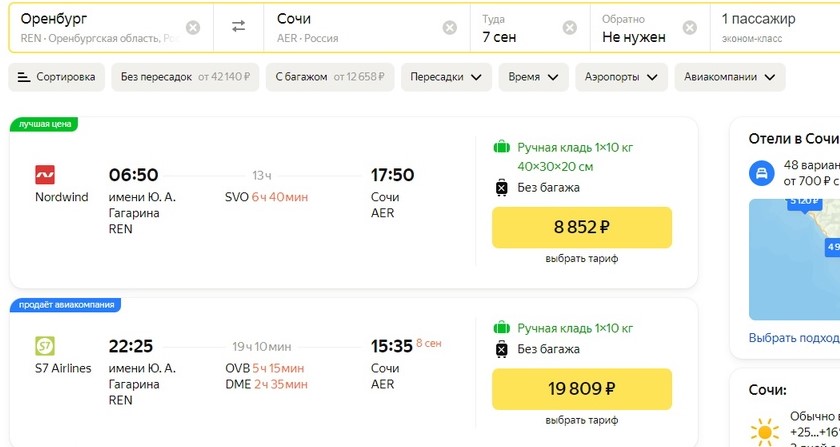Select the 19 809 ₽ fare button
This screenshot has width=840, height=447.
coord(582,389)
